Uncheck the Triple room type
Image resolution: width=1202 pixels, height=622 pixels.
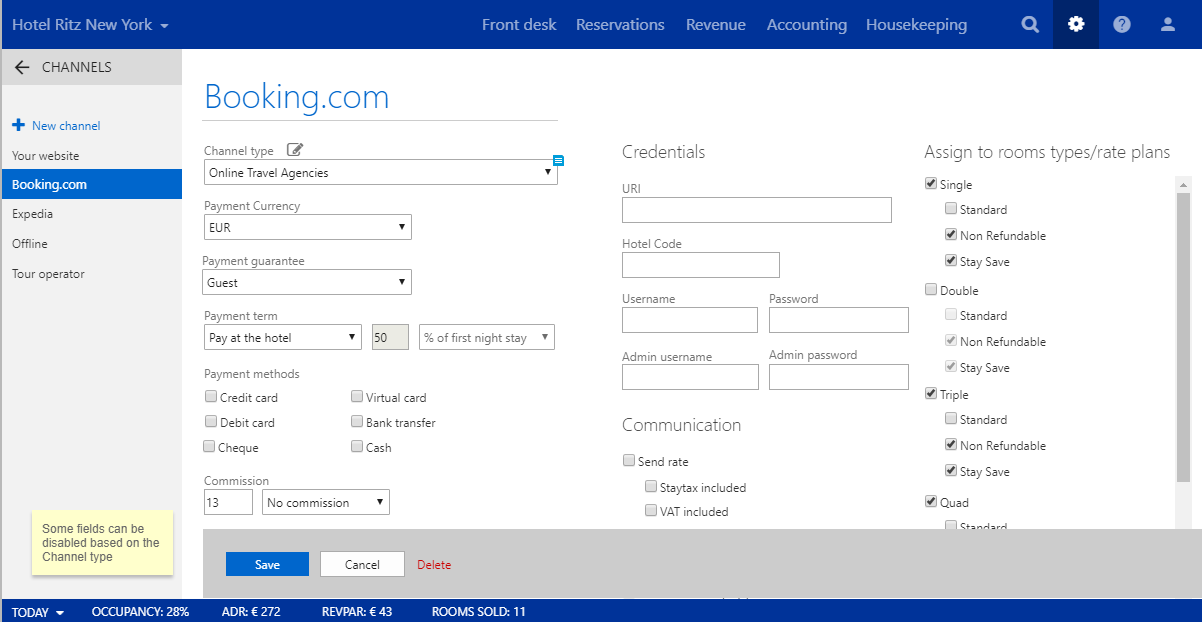[931, 394]
